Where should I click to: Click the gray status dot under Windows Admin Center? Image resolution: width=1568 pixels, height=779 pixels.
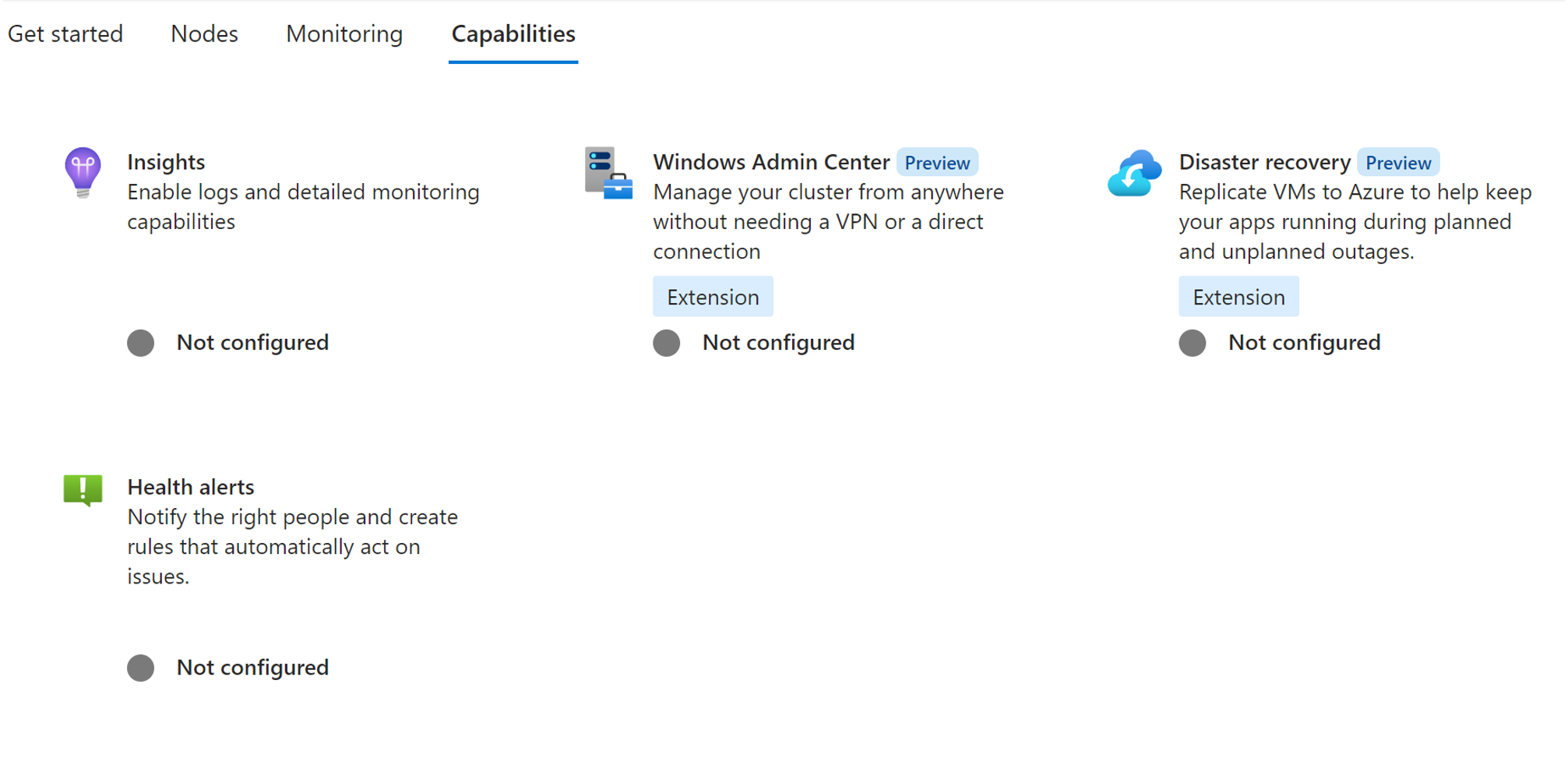pyautogui.click(x=667, y=343)
